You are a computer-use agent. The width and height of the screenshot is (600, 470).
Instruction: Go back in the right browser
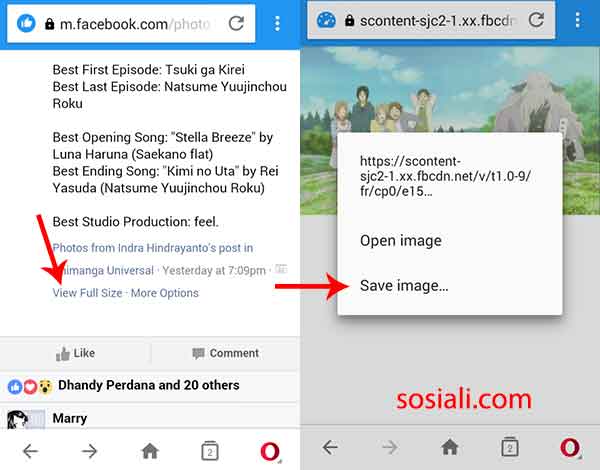pos(330,447)
